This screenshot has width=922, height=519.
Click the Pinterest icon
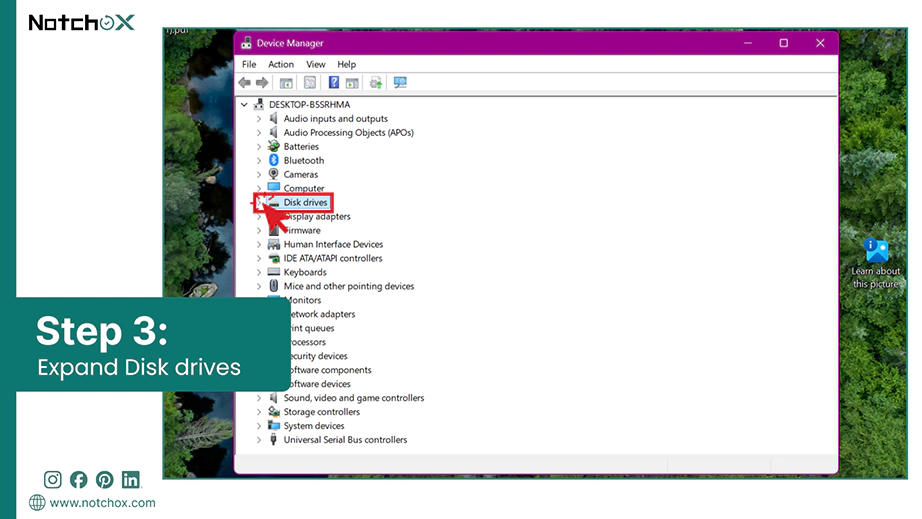coord(105,480)
